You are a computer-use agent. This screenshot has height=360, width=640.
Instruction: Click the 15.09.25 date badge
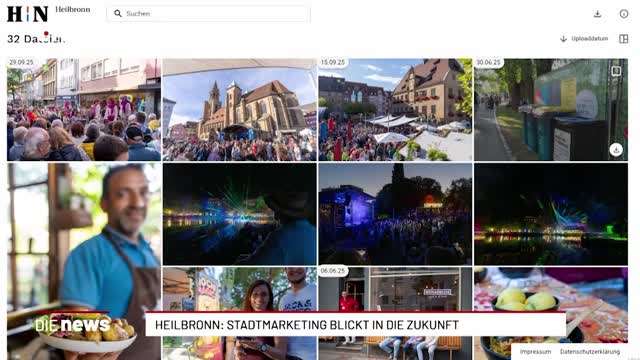pyautogui.click(x=333, y=62)
